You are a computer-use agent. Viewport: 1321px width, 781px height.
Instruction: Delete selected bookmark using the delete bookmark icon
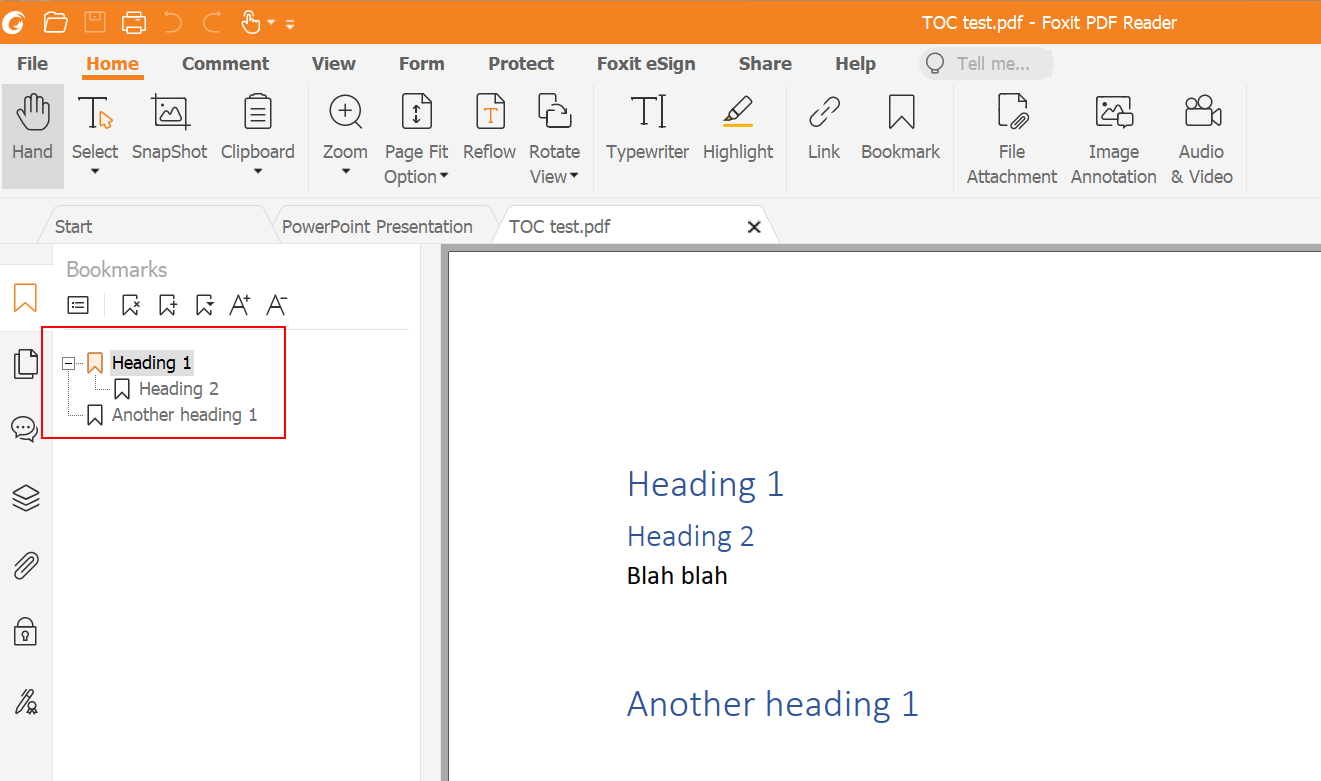[x=130, y=305]
